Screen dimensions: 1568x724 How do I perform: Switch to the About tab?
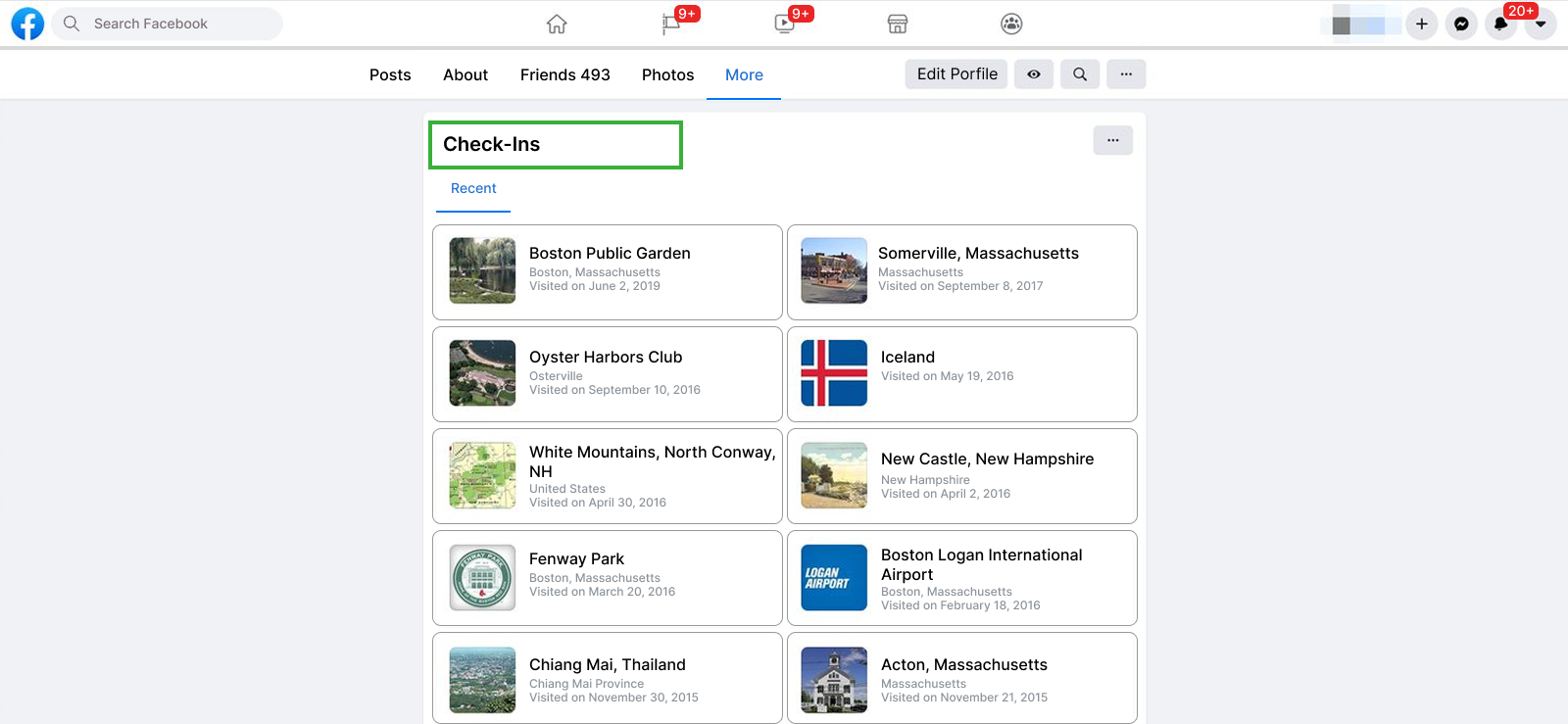point(465,74)
